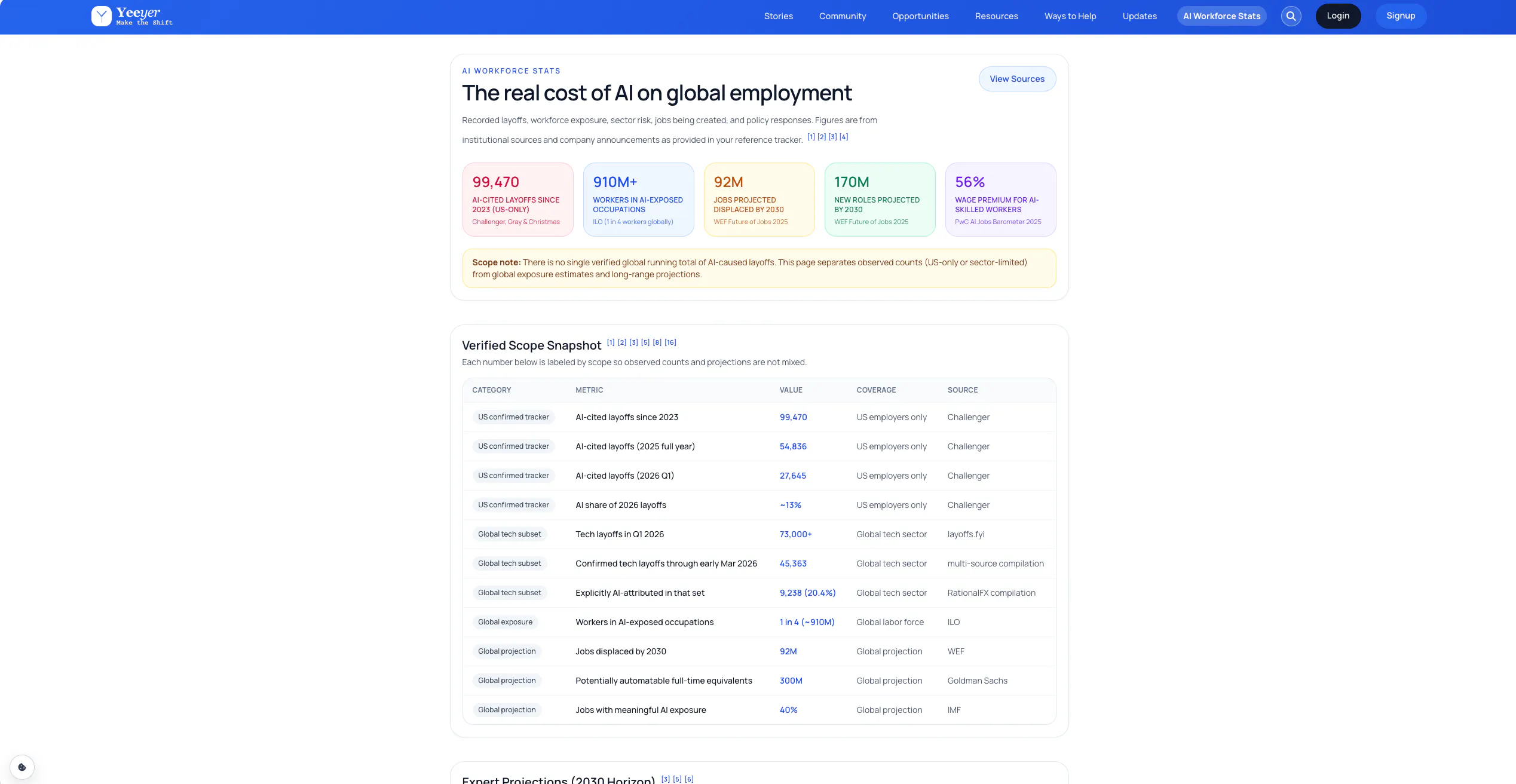Click the 300M value
This screenshot has height=784, width=1516.
pos(791,681)
